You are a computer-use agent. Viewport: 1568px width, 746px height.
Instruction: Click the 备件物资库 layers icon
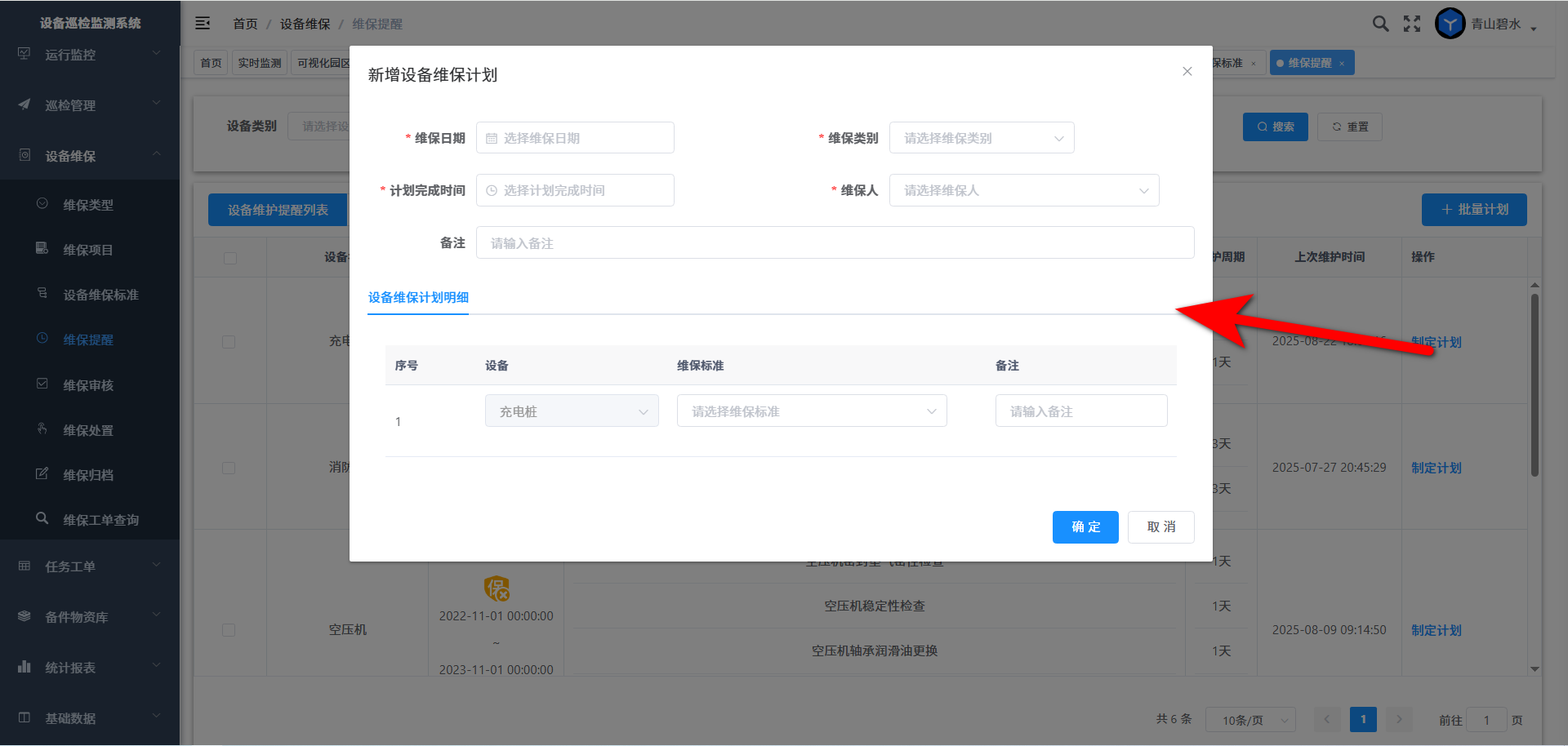24,616
